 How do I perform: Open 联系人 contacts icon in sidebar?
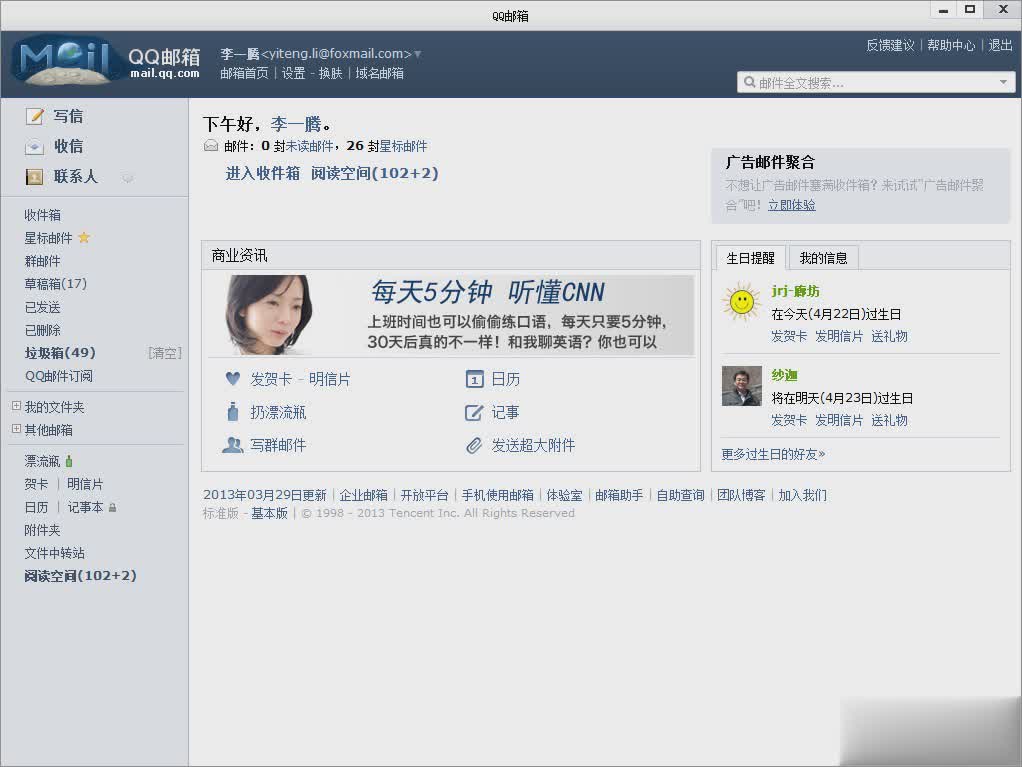click(x=34, y=177)
